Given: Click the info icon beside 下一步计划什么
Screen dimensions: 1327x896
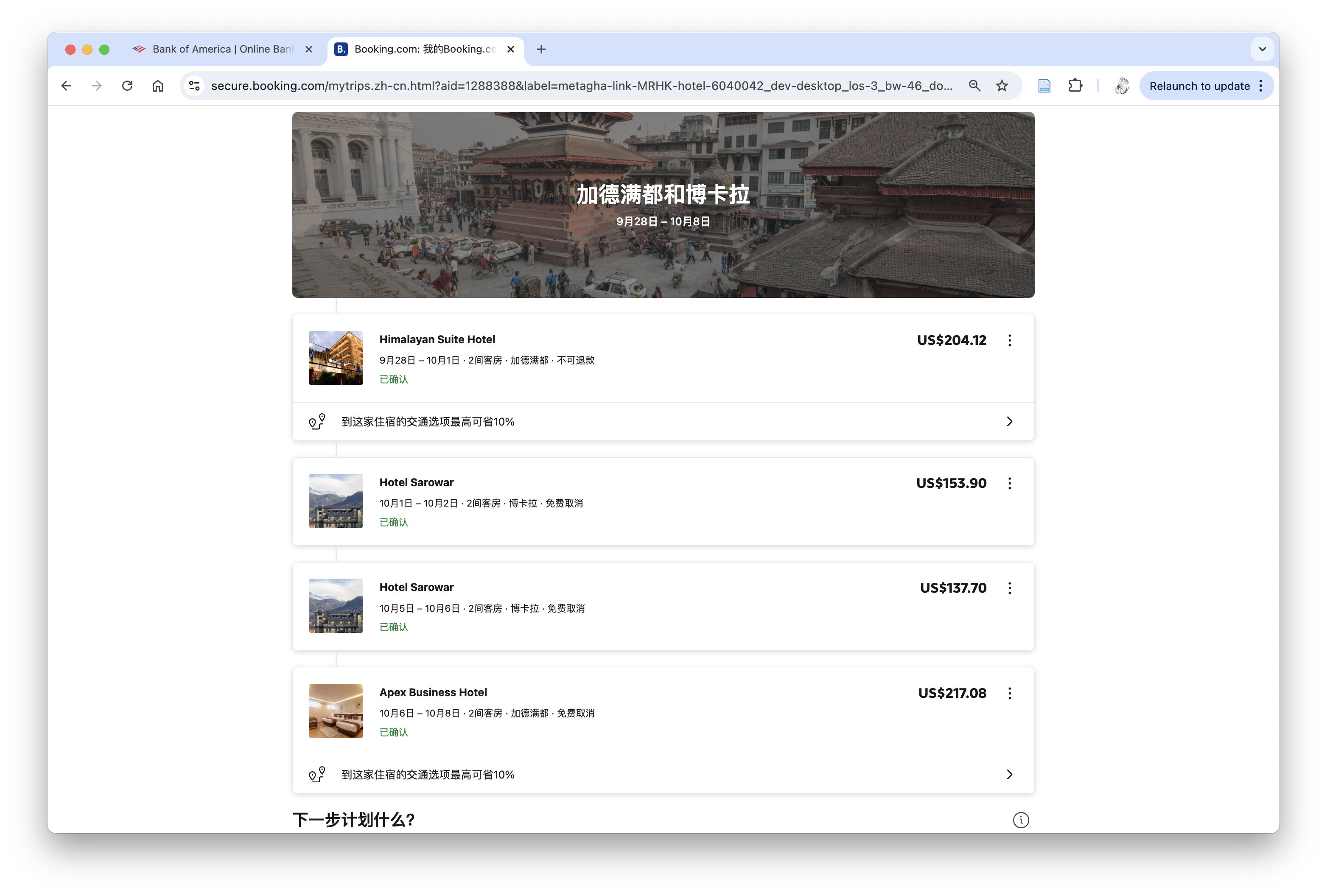Looking at the screenshot, I should tap(1020, 820).
